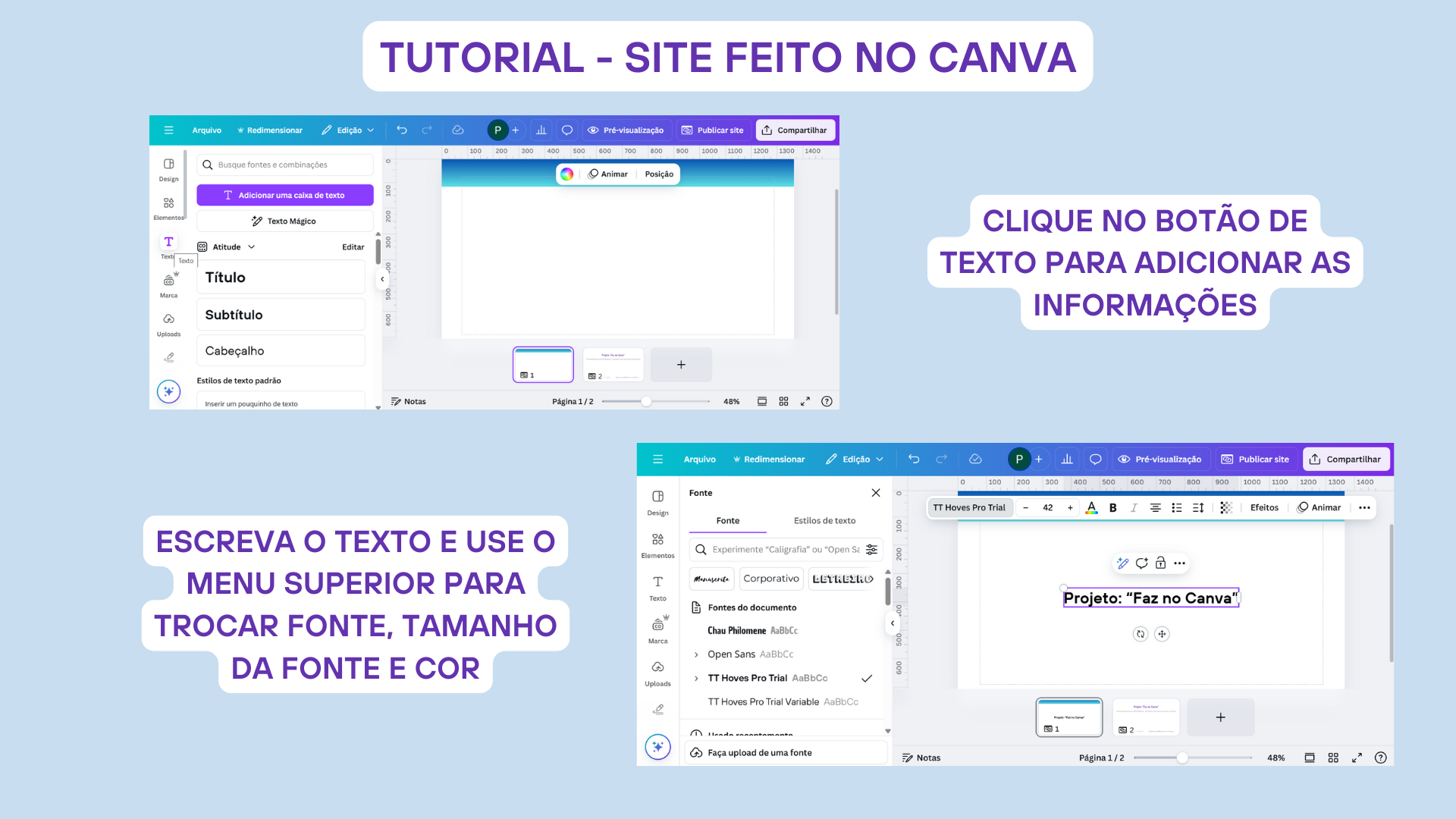The width and height of the screenshot is (1456, 819).
Task: Switch to the Estilos de texto tab
Action: click(x=824, y=521)
